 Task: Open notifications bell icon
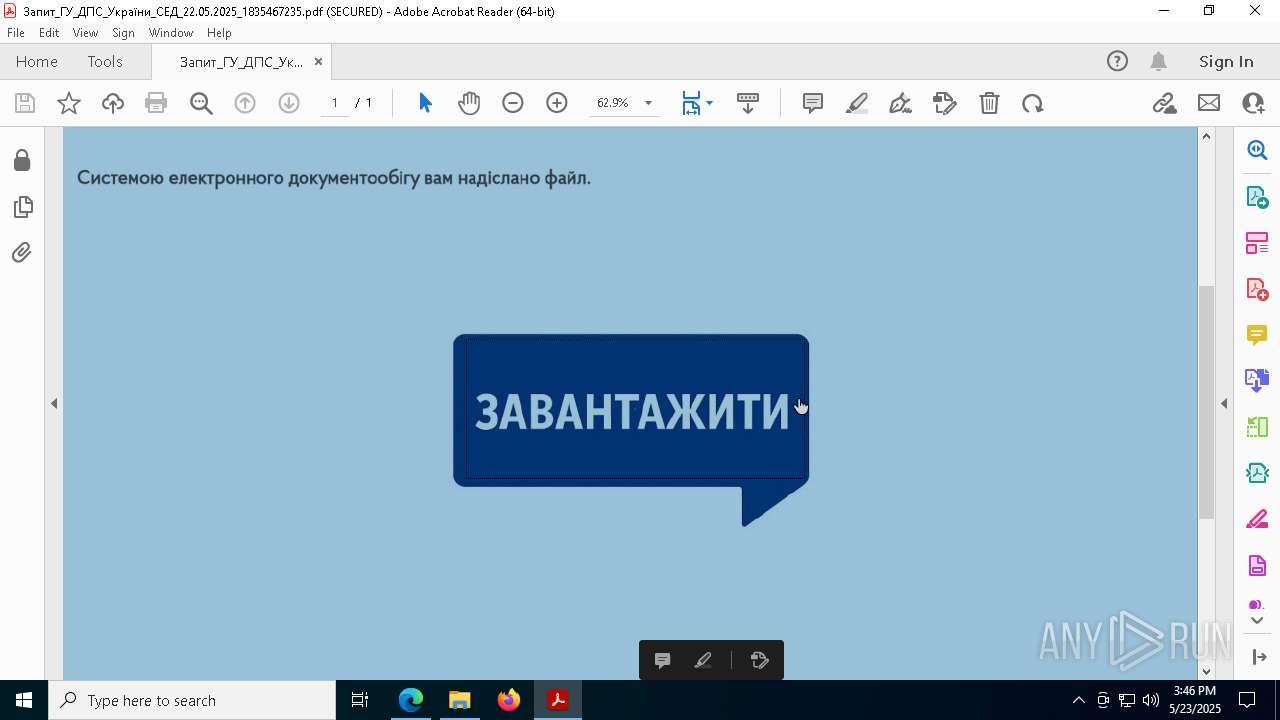click(x=1158, y=61)
